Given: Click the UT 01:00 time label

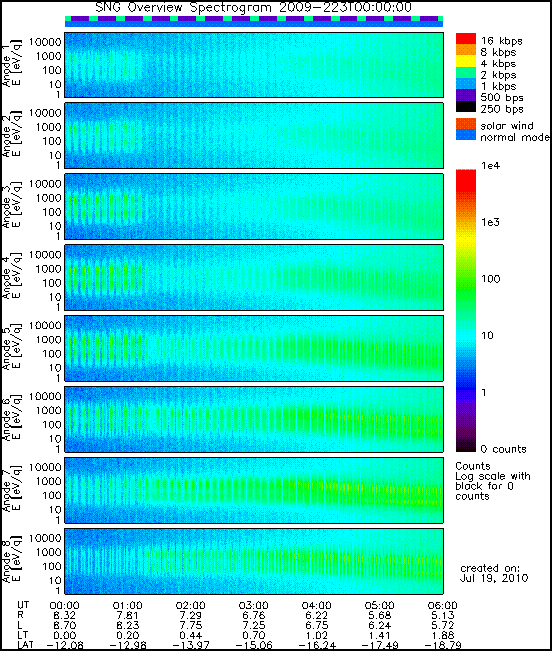Looking at the screenshot, I should tap(127, 606).
